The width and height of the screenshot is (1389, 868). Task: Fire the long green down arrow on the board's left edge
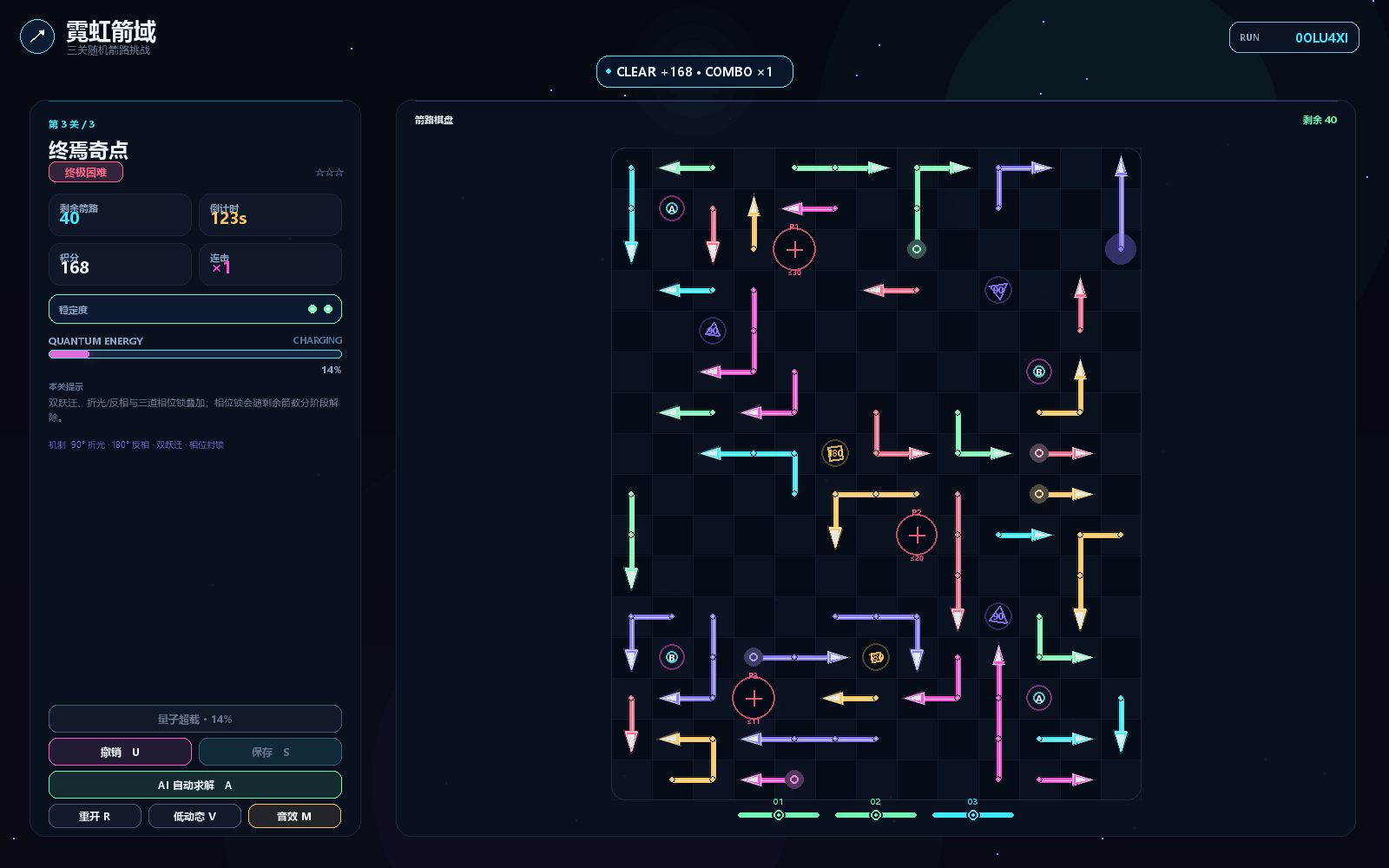tap(631, 540)
